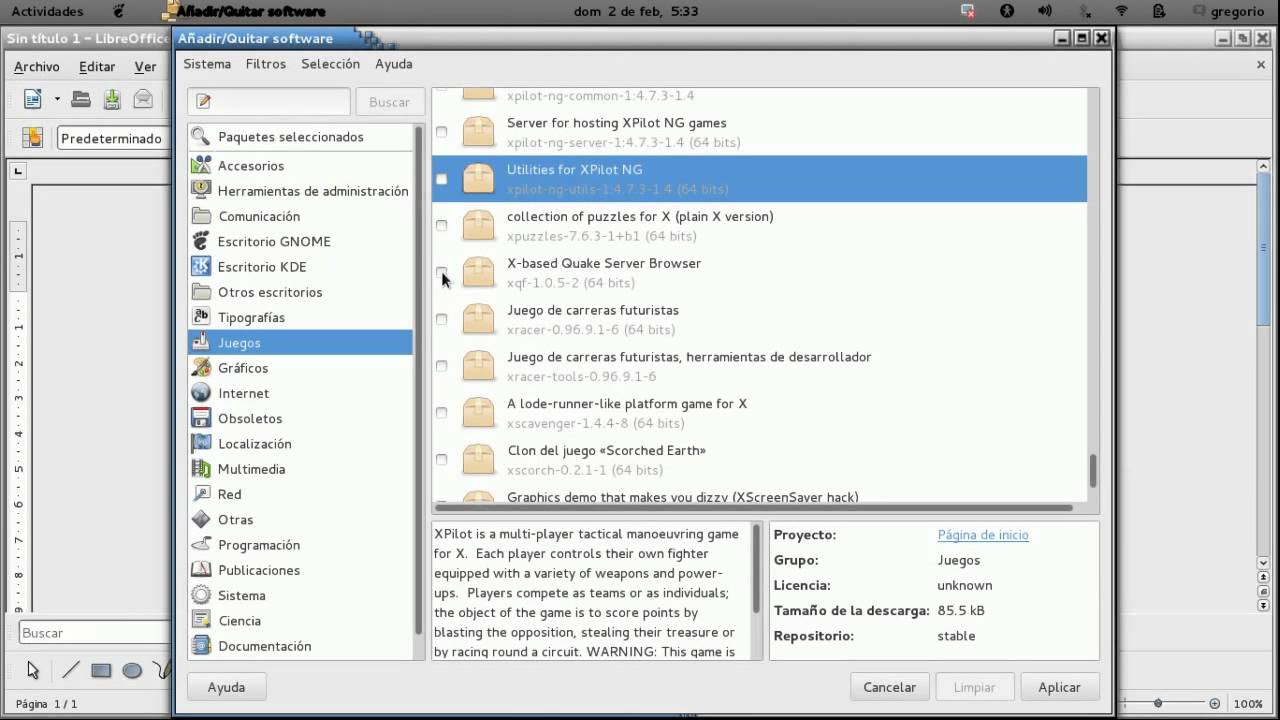Open the Actividades overview
Image resolution: width=1280 pixels, height=720 pixels.
[x=47, y=11]
